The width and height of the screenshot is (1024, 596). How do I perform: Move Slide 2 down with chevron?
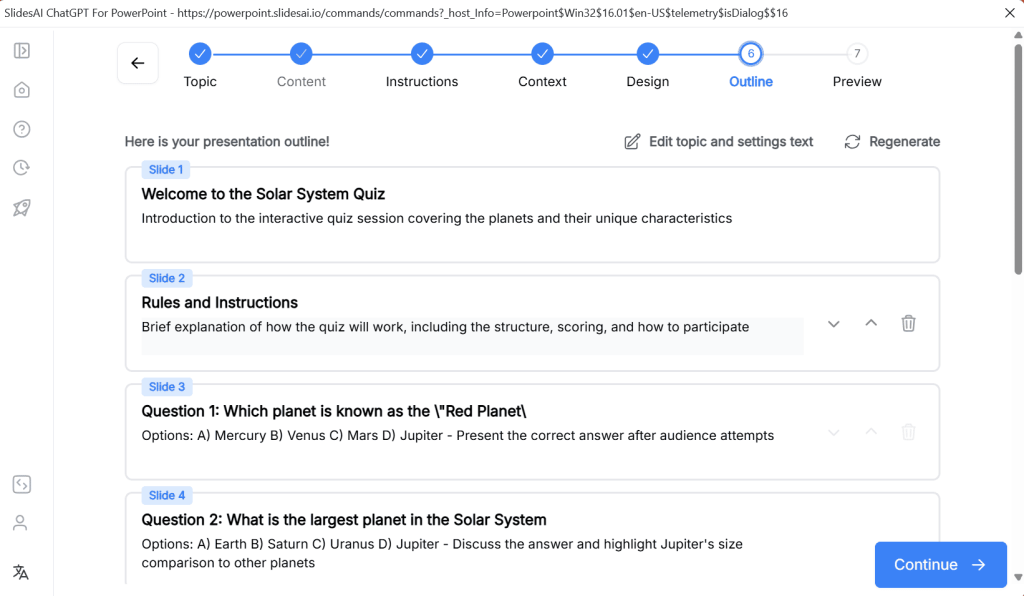pos(834,323)
